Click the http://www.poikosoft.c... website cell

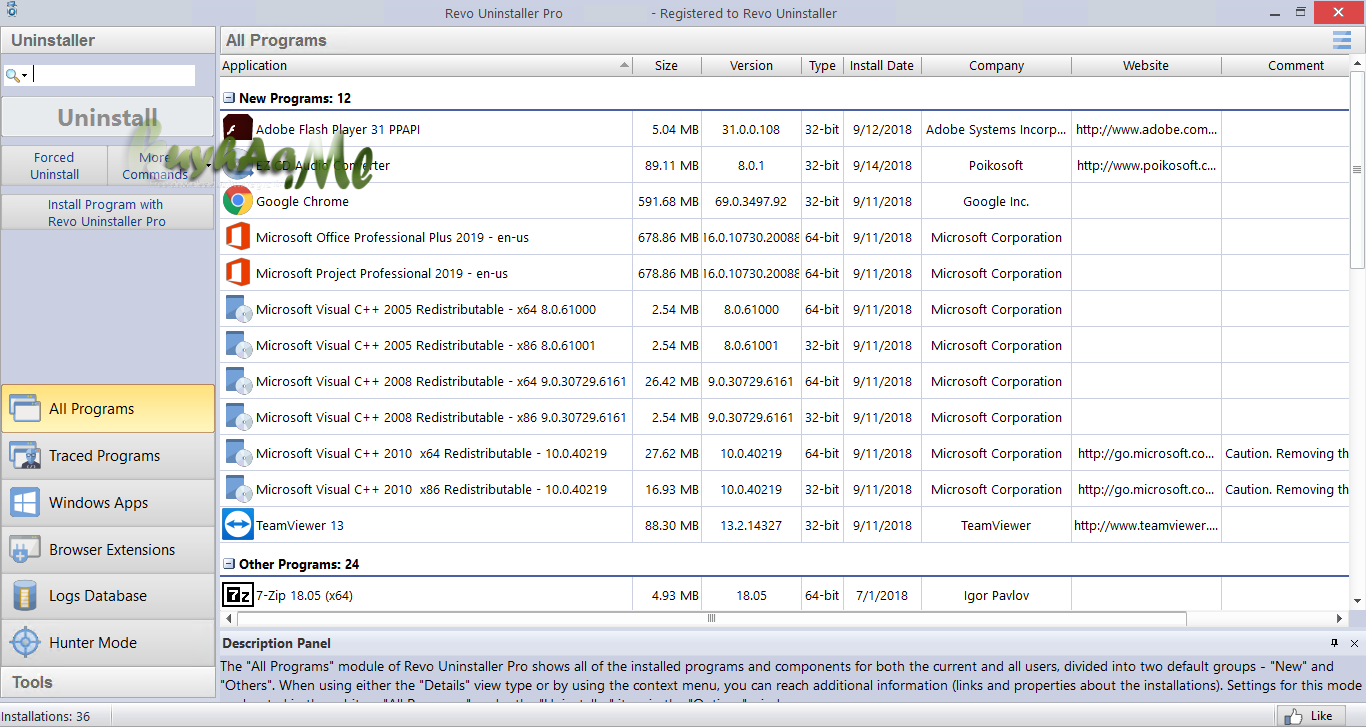tap(1147, 165)
